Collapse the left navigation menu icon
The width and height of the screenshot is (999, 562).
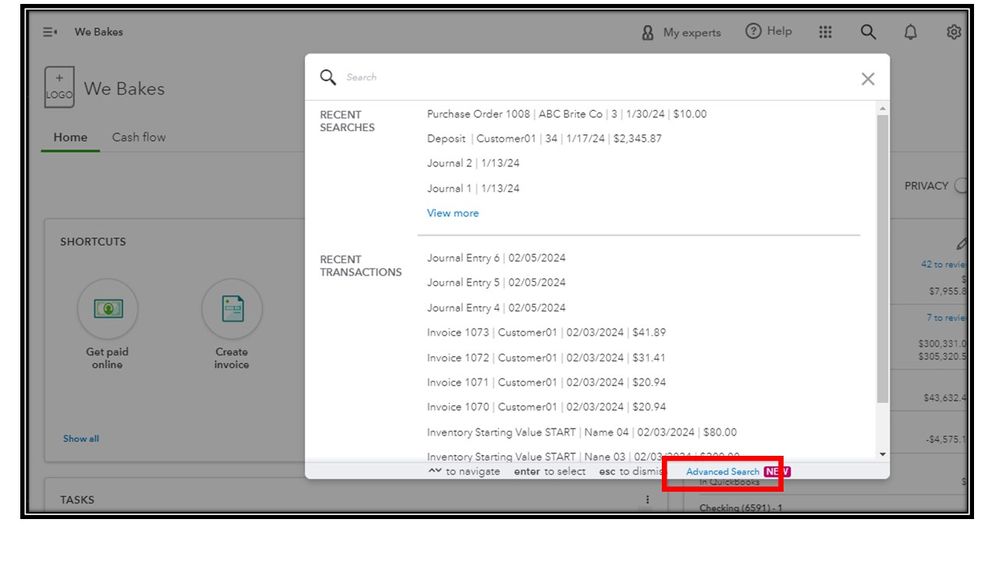point(50,32)
